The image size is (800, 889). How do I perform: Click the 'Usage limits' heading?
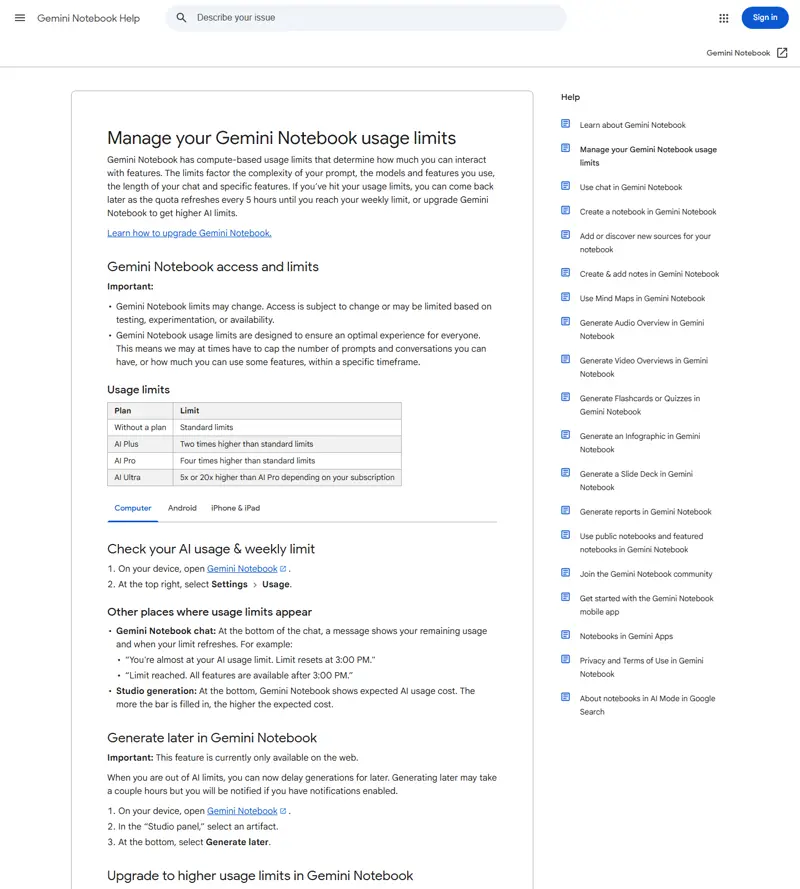138,390
